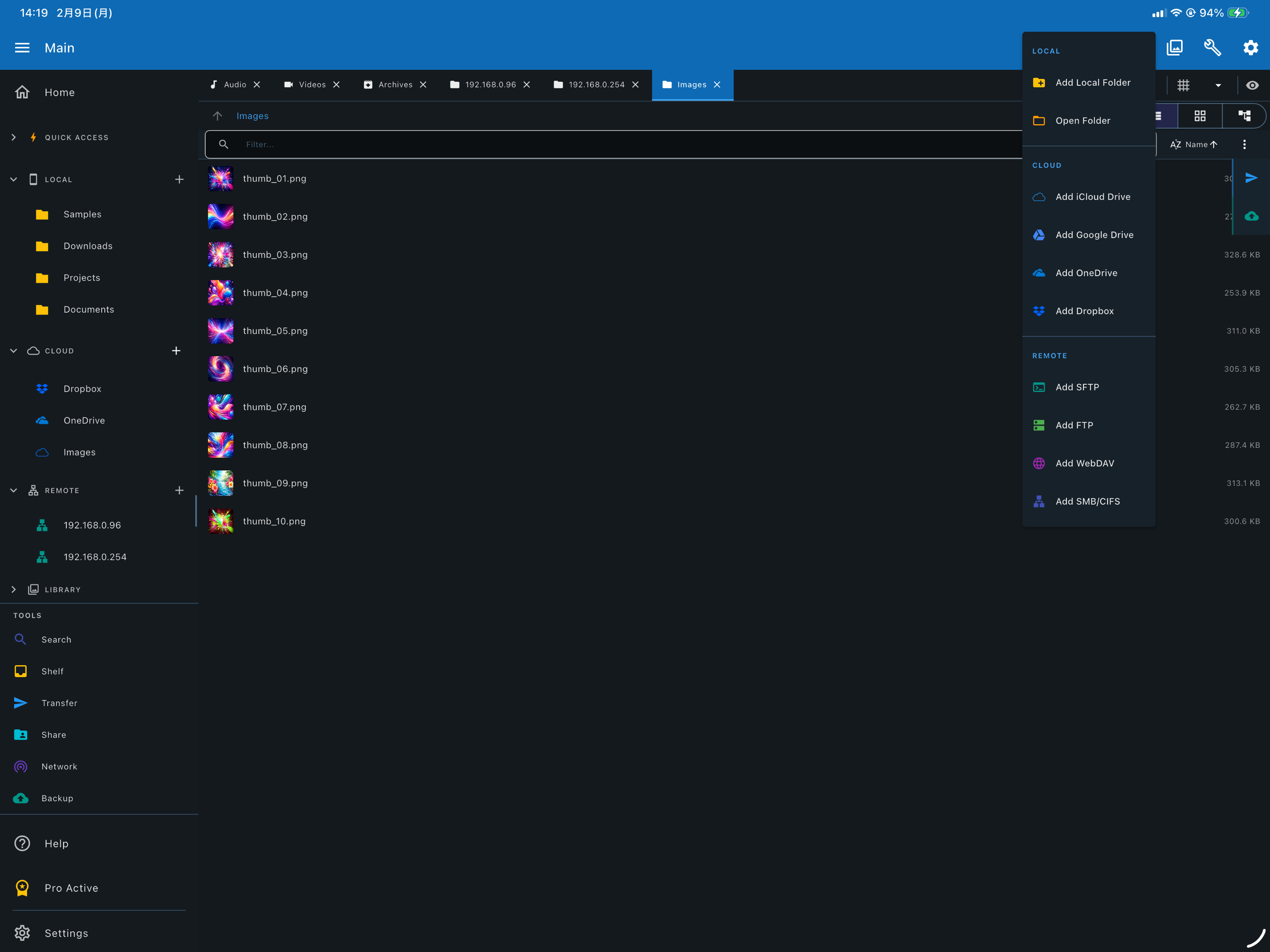The width and height of the screenshot is (1270, 952).
Task: Open Pro Active from the sidebar
Action: (71, 888)
